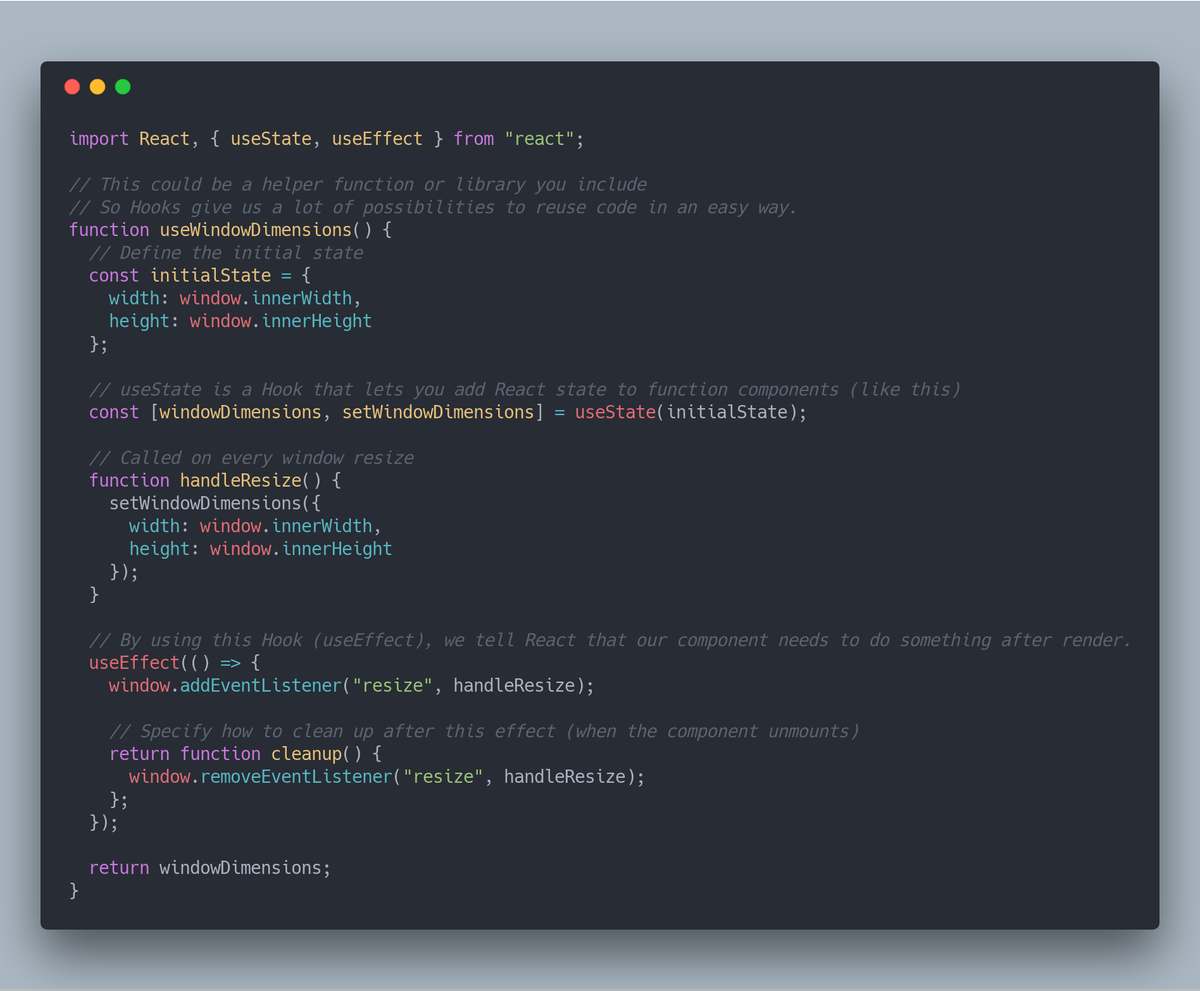This screenshot has height=991, width=1200.
Task: Click the green maximize dot
Action: click(x=123, y=87)
